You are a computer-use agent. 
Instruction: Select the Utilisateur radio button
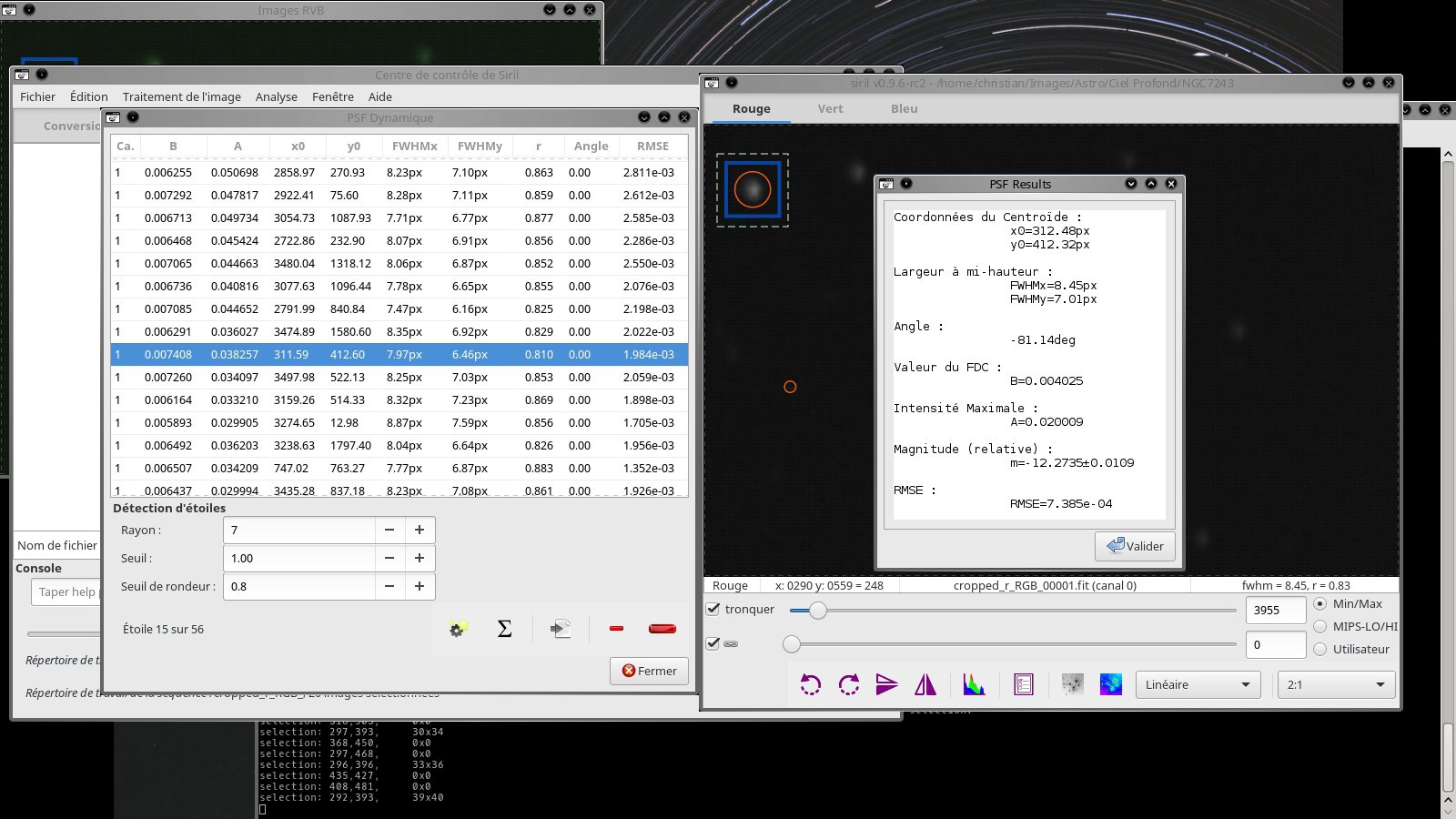tap(1319, 649)
